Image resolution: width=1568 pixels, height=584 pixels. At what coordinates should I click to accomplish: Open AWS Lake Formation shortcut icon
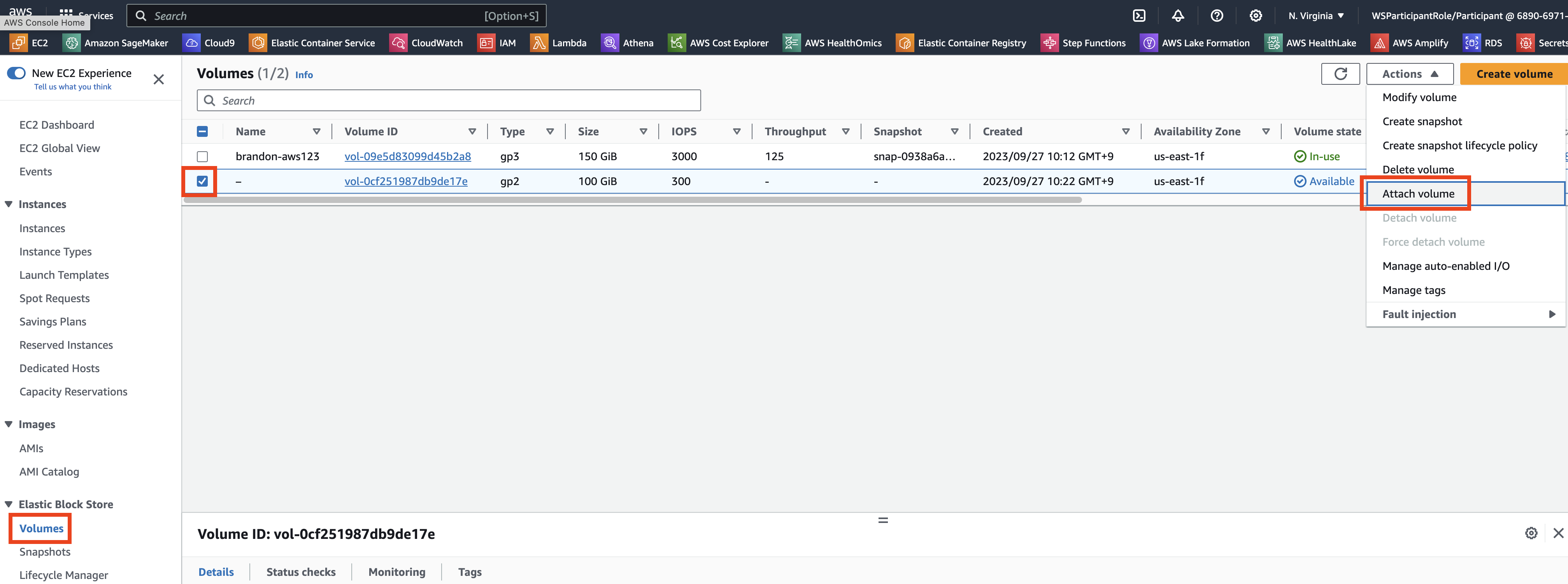[x=1149, y=43]
